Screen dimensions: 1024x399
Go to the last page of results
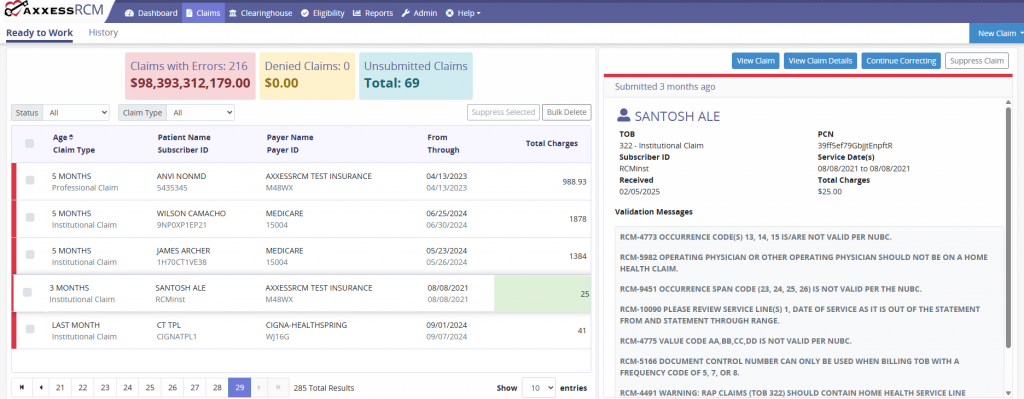[278, 387]
